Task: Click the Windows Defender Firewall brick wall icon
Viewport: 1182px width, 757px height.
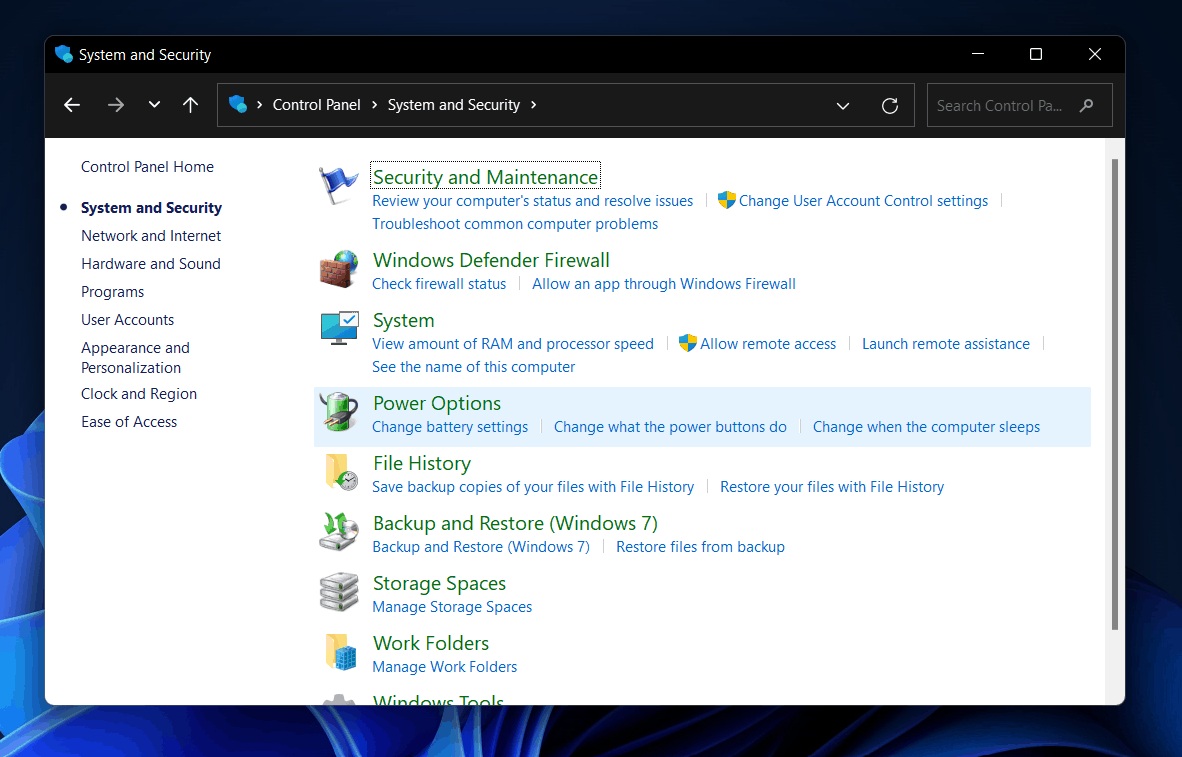Action: 338,269
